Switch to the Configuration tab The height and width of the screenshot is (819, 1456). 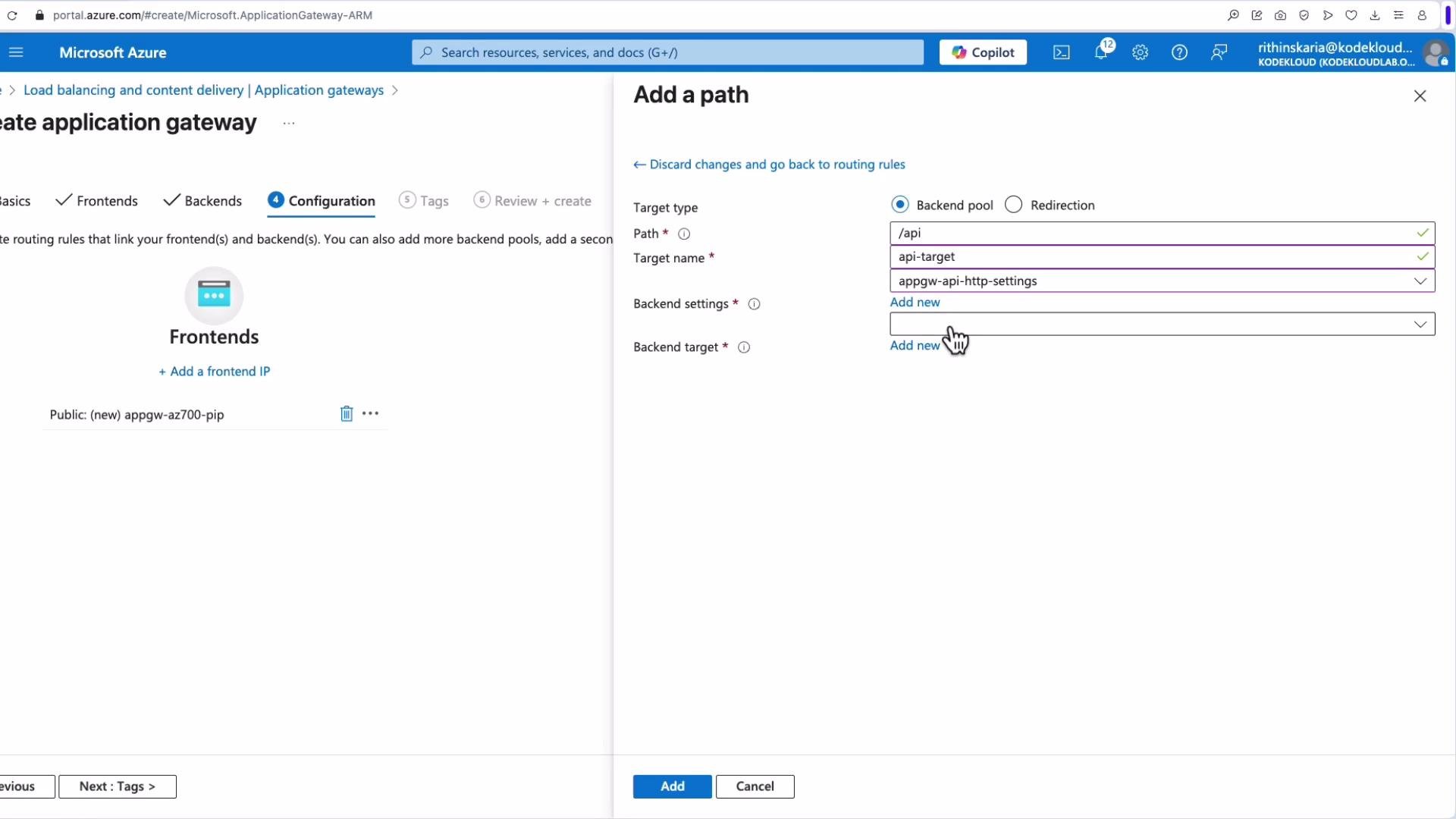tap(322, 201)
